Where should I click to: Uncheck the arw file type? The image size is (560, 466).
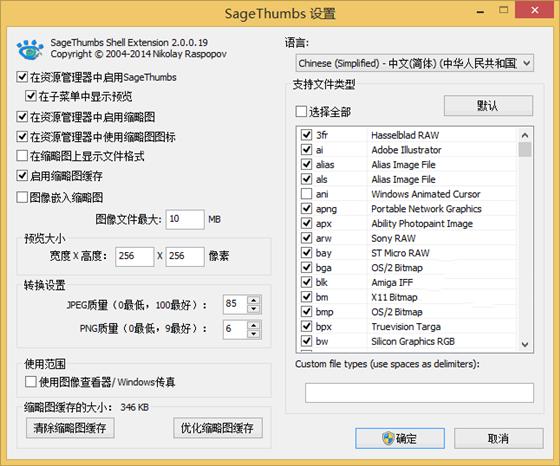[306, 238]
